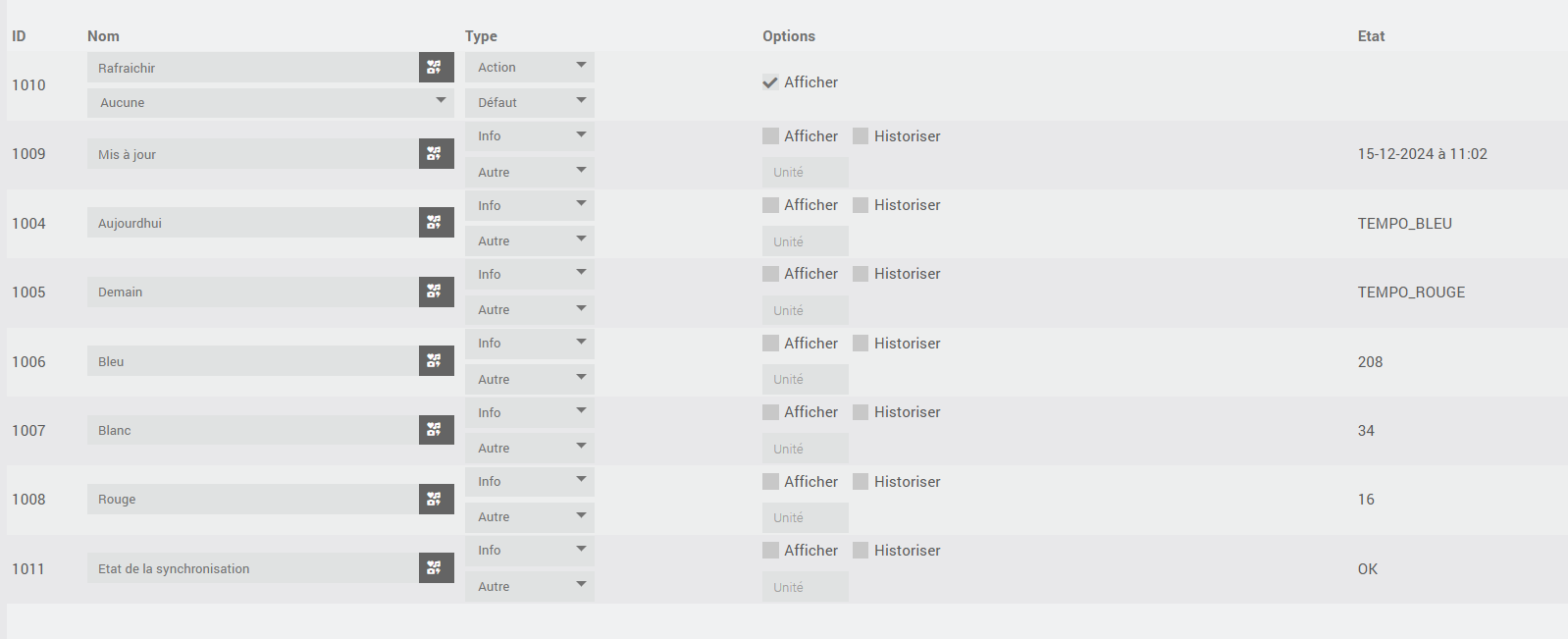
Task: Click the icon button beside Rouge
Action: (x=436, y=499)
